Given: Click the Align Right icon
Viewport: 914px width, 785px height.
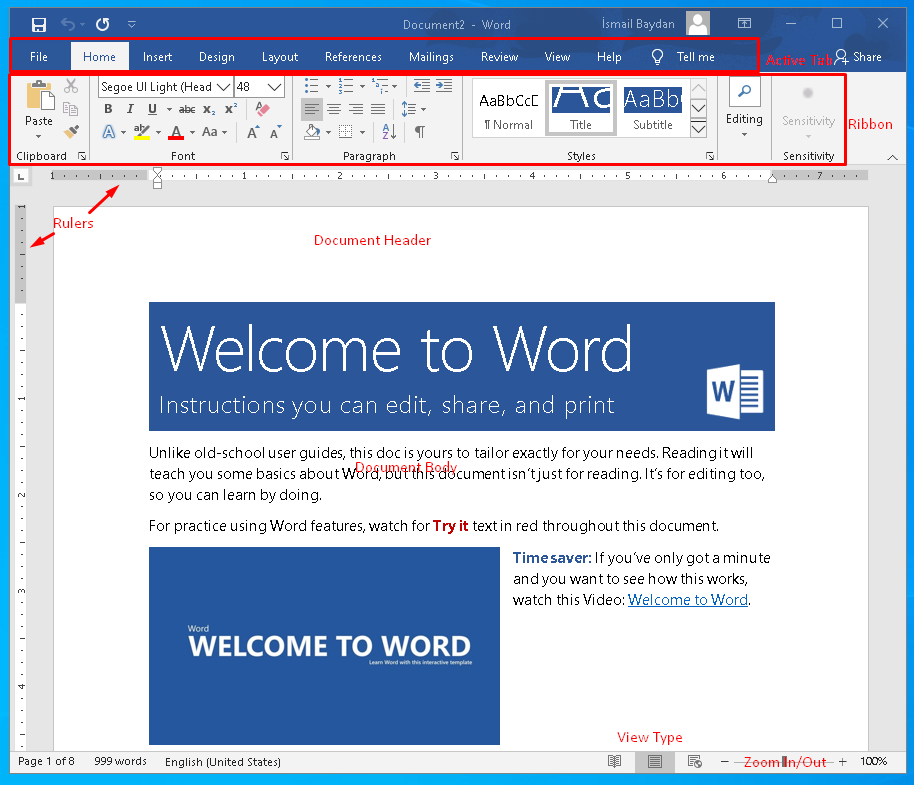Looking at the screenshot, I should pos(356,109).
